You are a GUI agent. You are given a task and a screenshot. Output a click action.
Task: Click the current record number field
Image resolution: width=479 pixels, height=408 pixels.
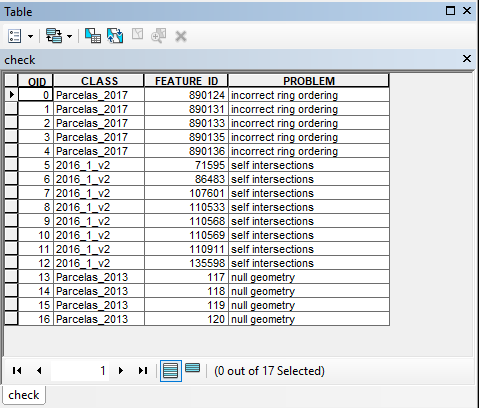point(80,370)
